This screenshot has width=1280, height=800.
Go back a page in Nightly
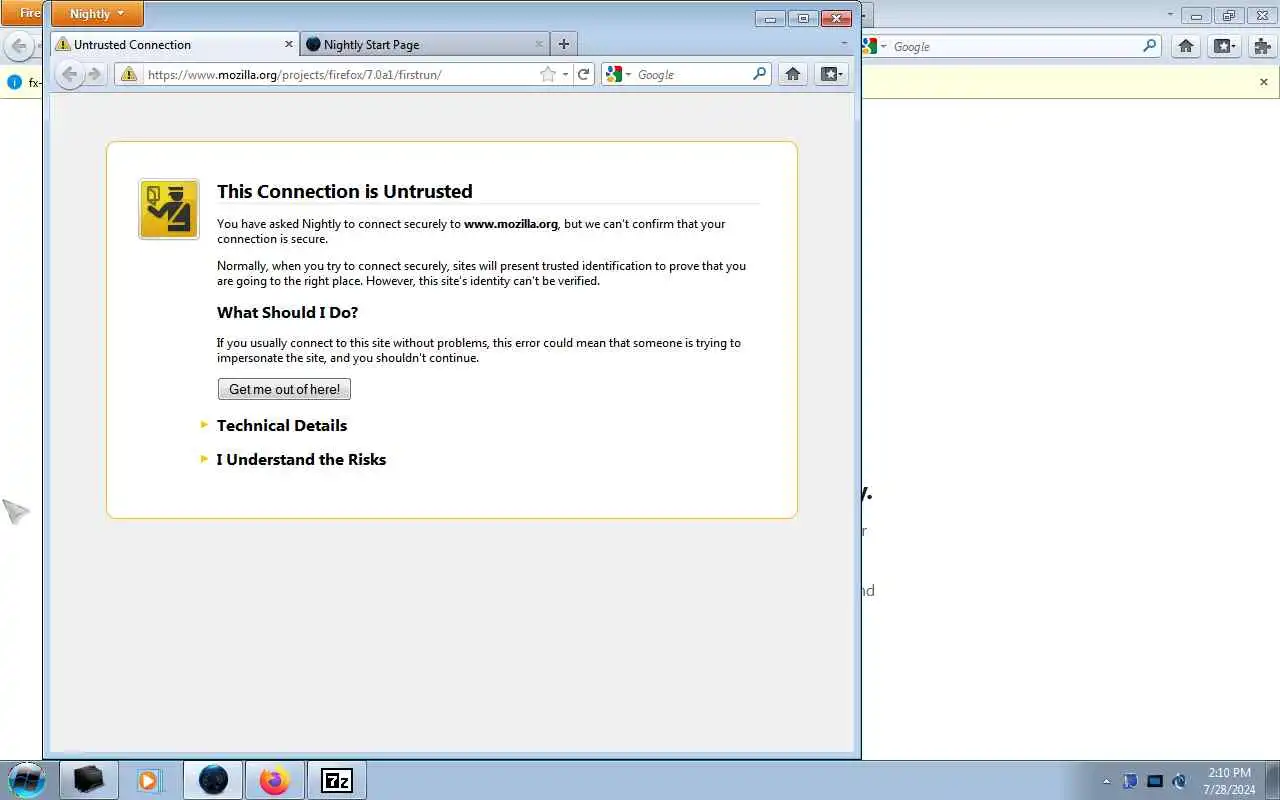tap(69, 74)
